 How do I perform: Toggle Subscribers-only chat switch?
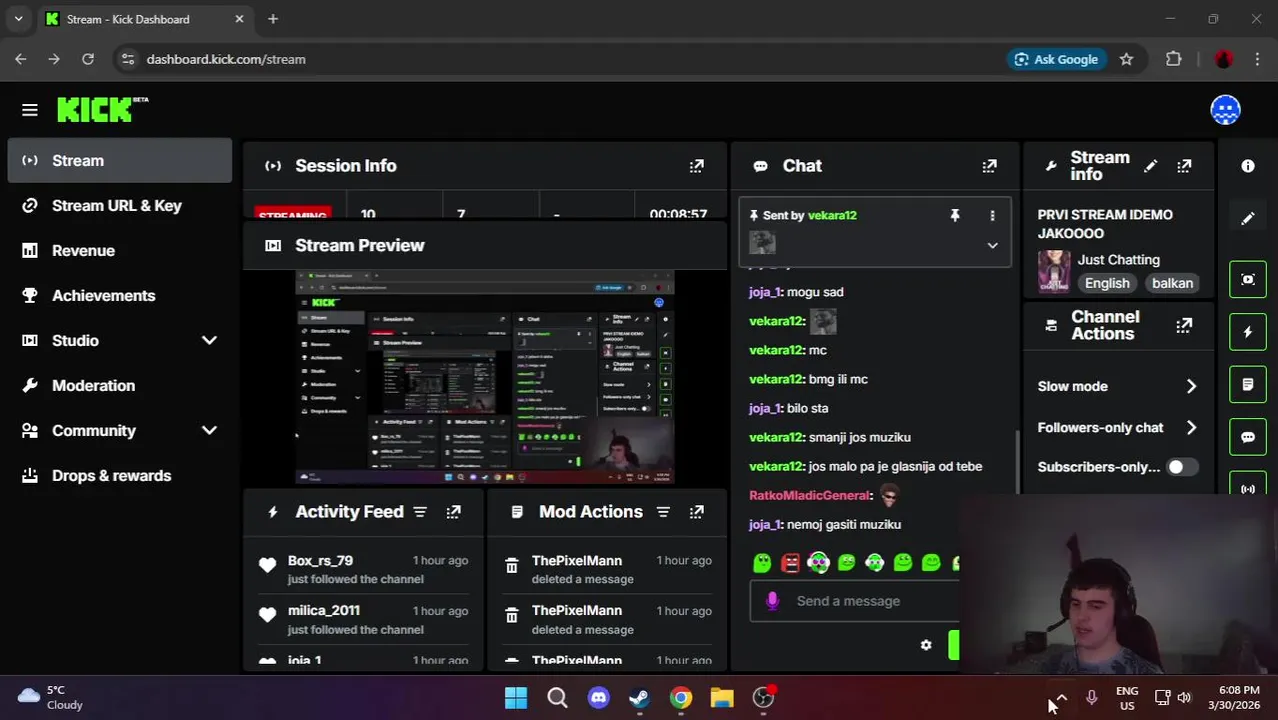(x=1181, y=467)
